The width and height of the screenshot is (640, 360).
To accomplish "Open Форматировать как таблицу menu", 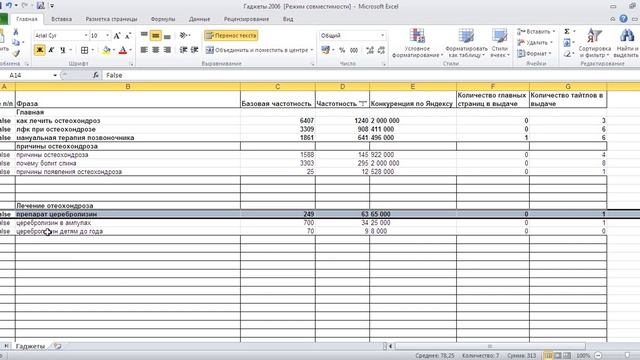I will pos(466,43).
